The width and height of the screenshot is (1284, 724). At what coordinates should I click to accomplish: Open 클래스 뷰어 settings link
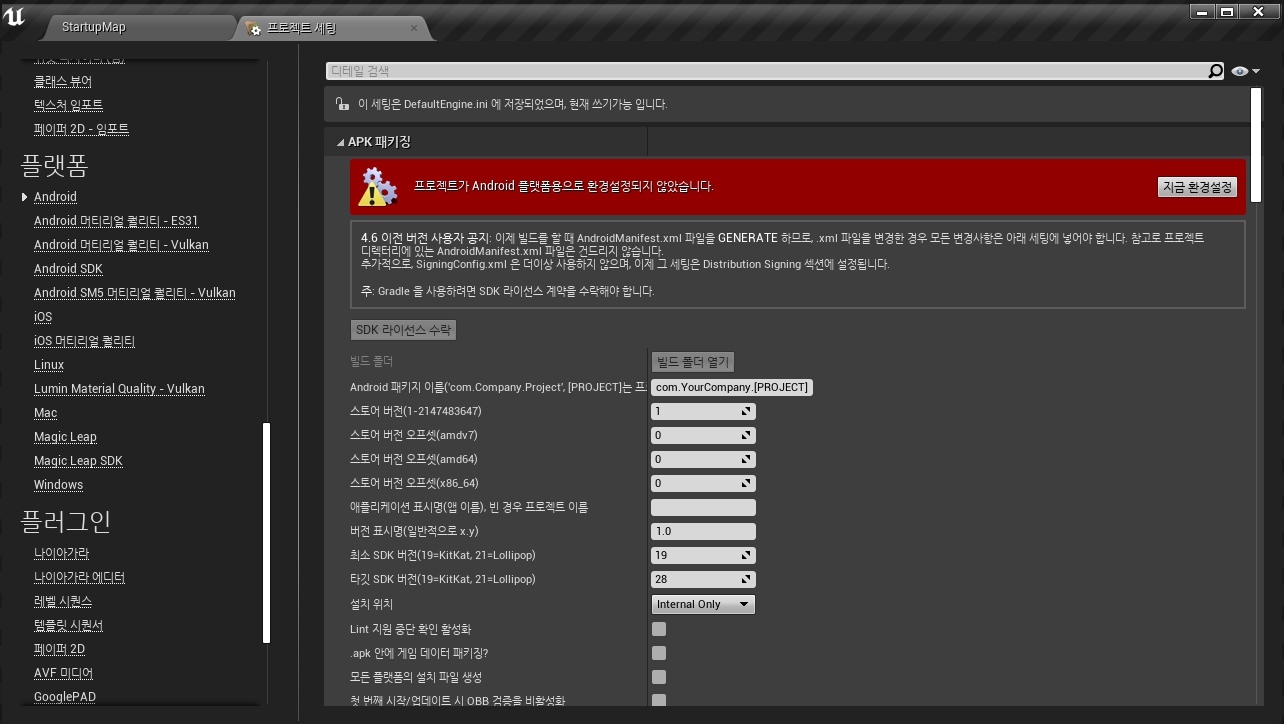[x=62, y=81]
